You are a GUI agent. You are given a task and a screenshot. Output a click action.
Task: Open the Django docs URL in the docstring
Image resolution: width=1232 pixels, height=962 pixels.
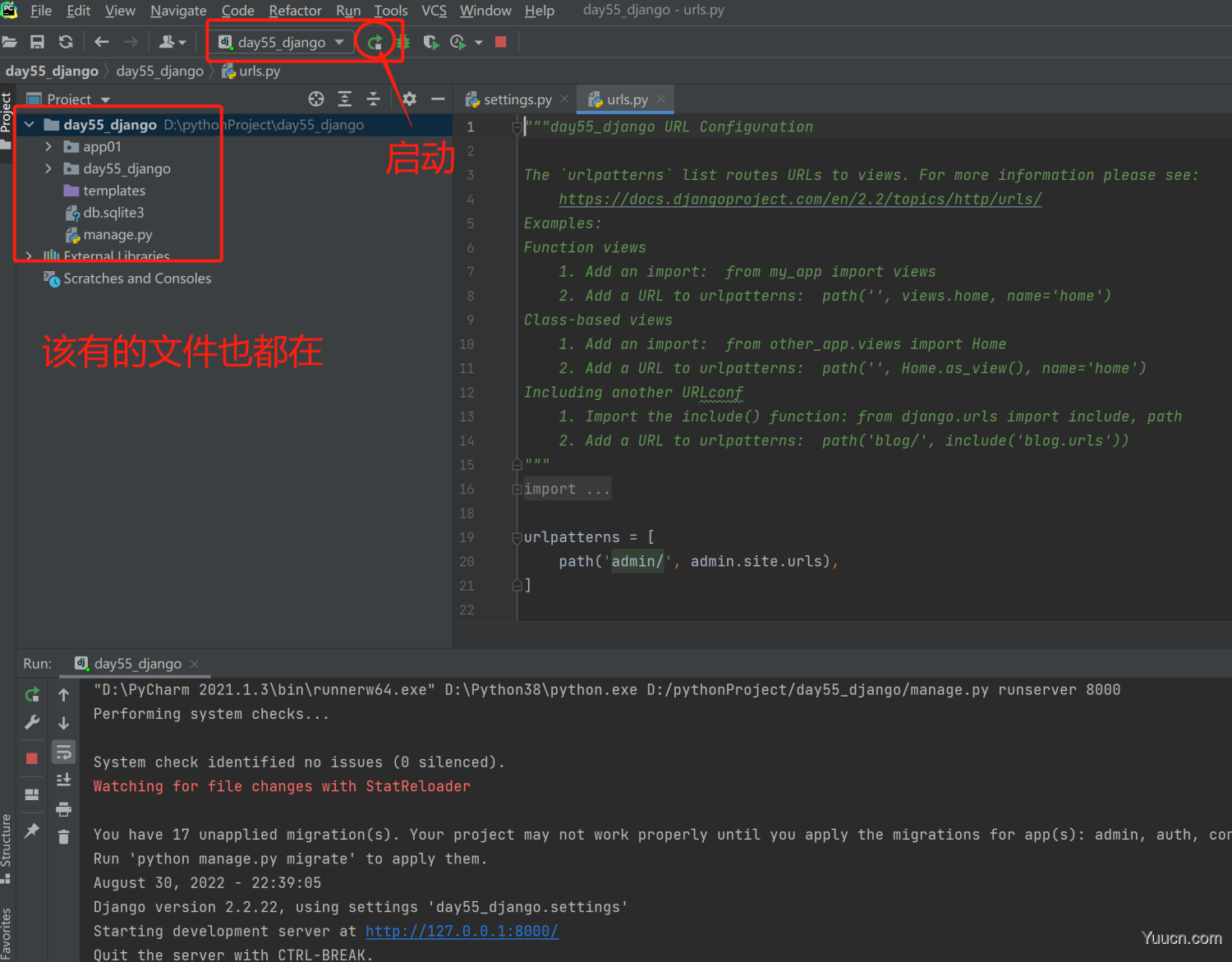(x=800, y=200)
